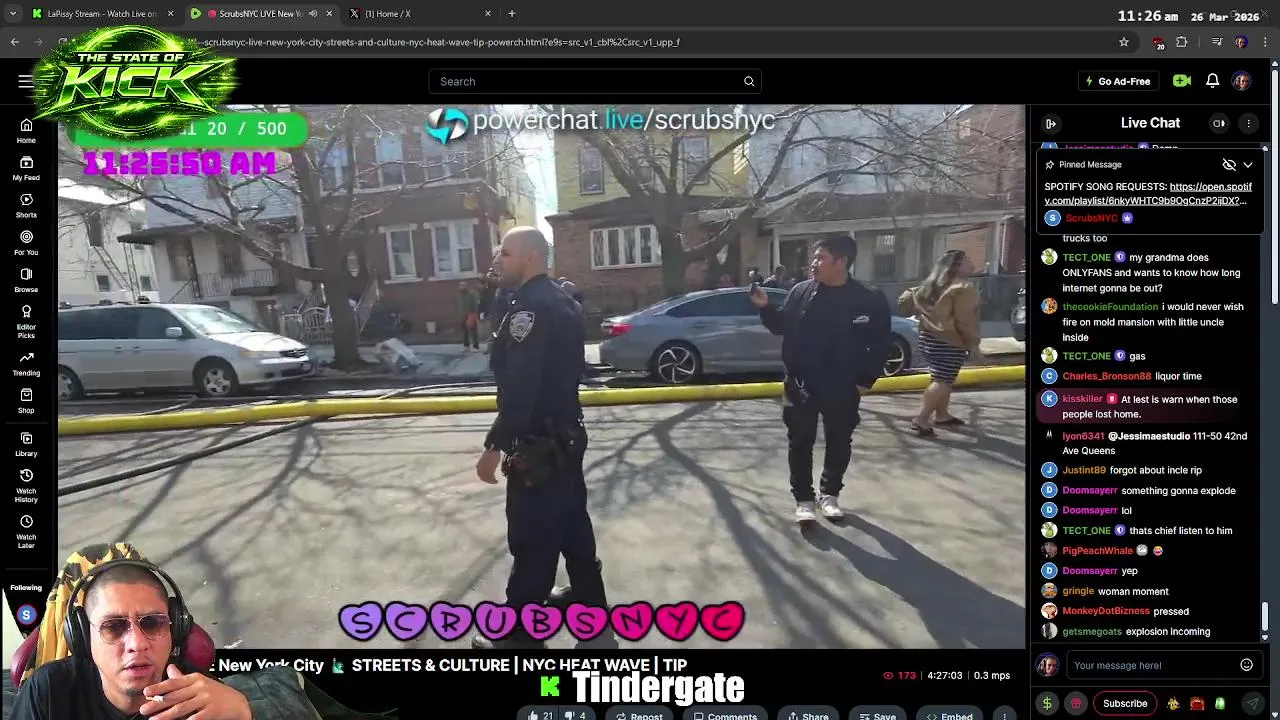Open the Comments button

tap(723, 714)
